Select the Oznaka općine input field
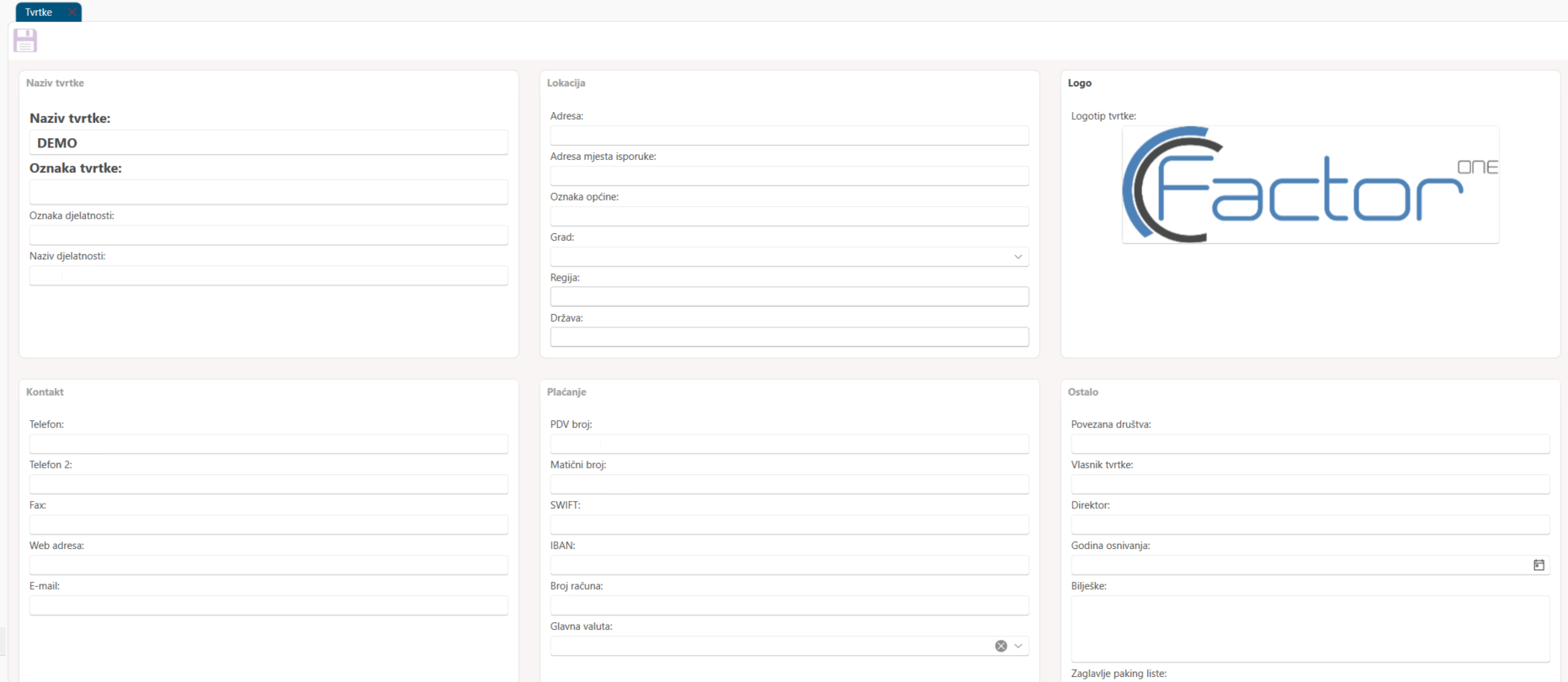This screenshot has width=1568, height=682. (x=789, y=216)
